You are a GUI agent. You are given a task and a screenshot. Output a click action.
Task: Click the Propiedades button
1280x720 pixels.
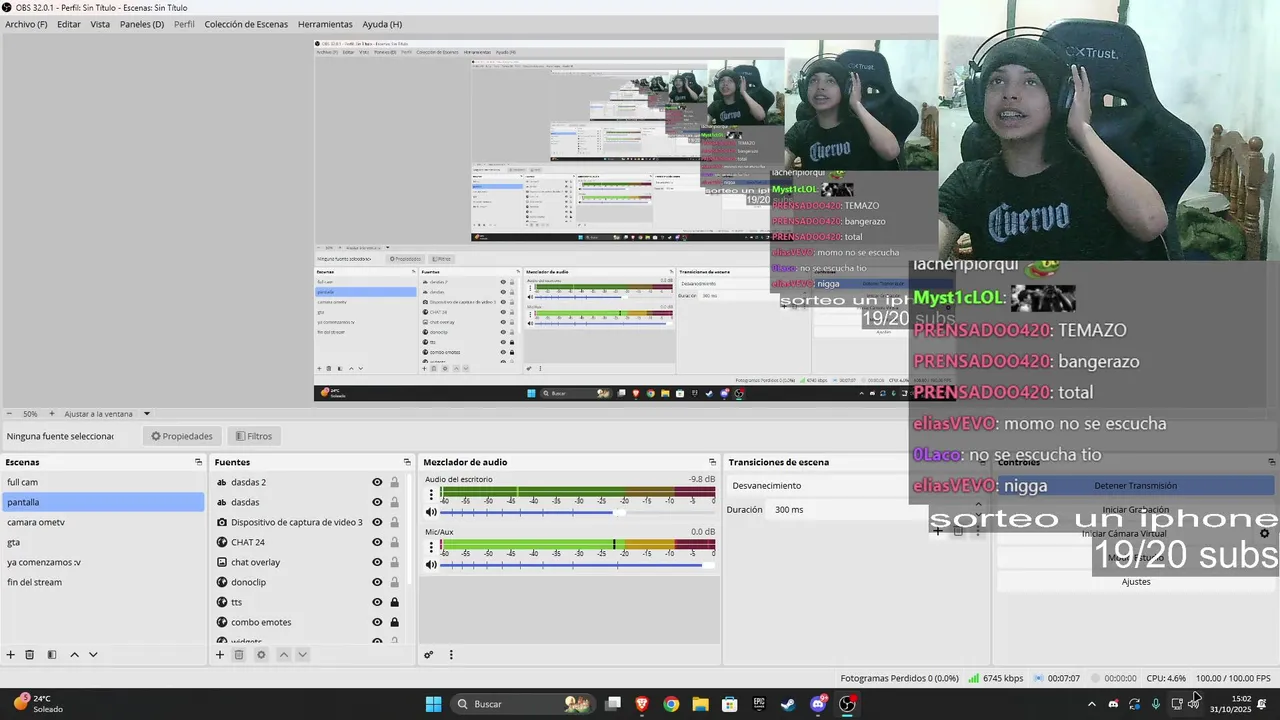(182, 436)
